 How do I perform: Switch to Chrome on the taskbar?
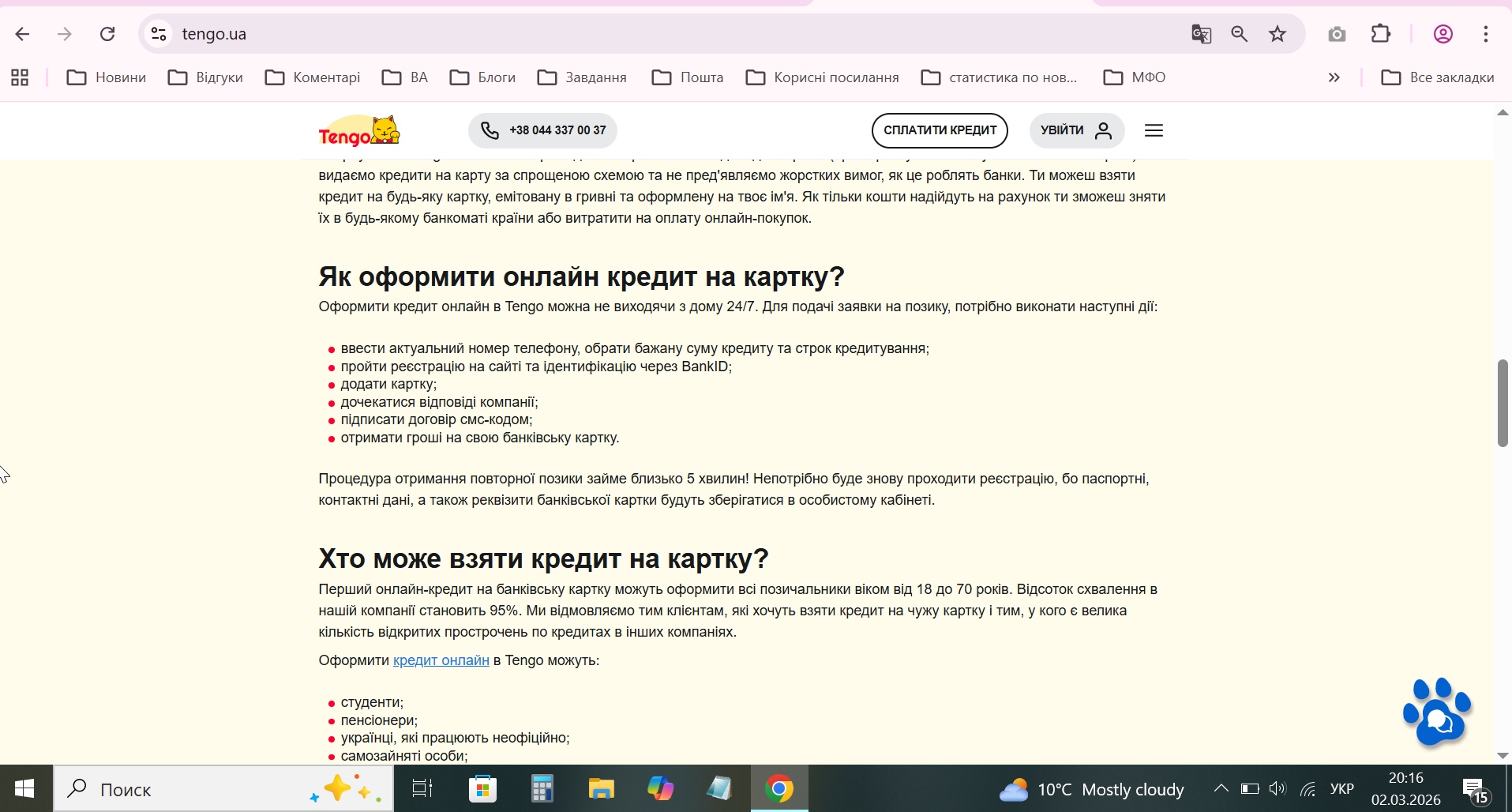(779, 788)
